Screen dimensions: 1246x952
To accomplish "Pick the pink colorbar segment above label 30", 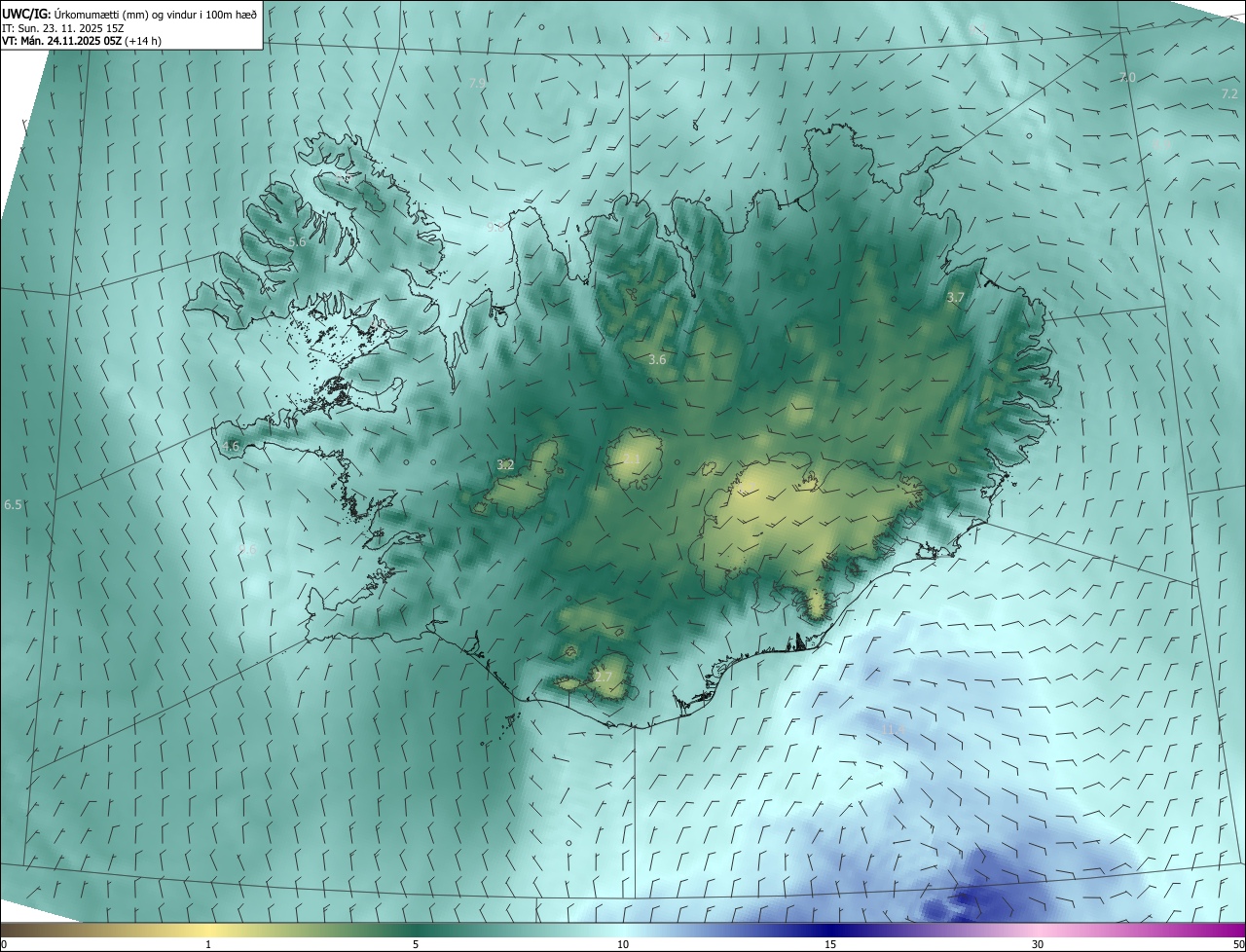I will 1038,930.
